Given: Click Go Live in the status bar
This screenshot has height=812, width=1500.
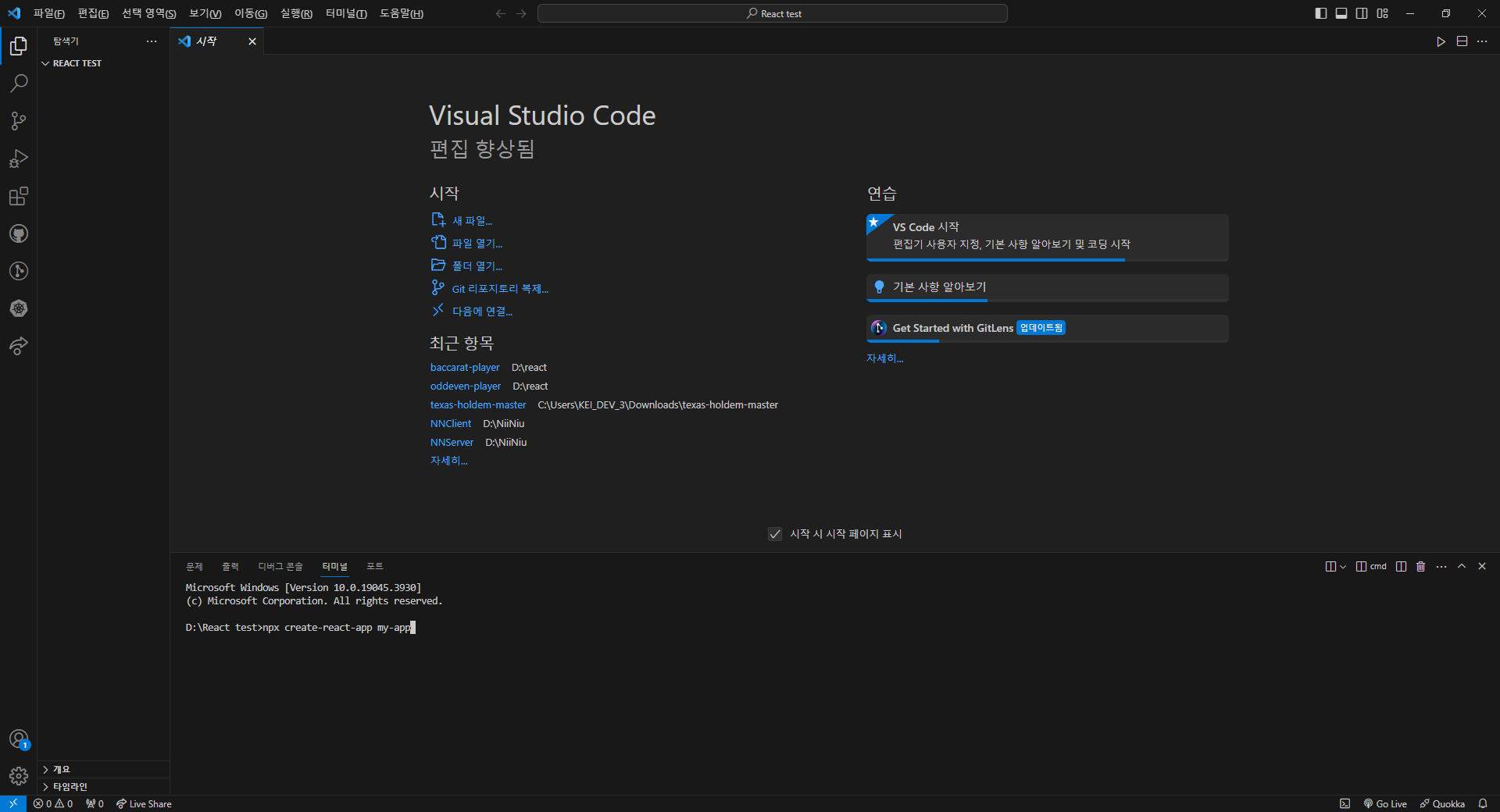Looking at the screenshot, I should click(x=1385, y=803).
